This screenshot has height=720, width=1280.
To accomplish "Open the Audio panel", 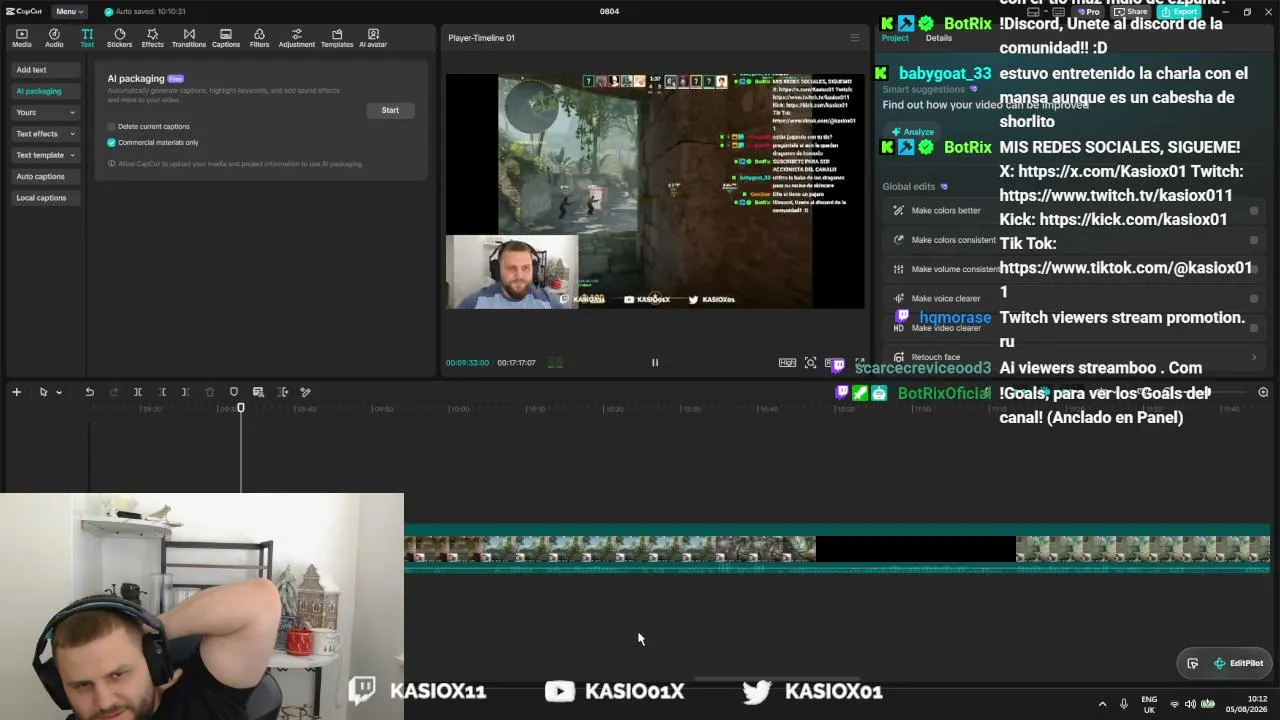I will pyautogui.click(x=54, y=38).
